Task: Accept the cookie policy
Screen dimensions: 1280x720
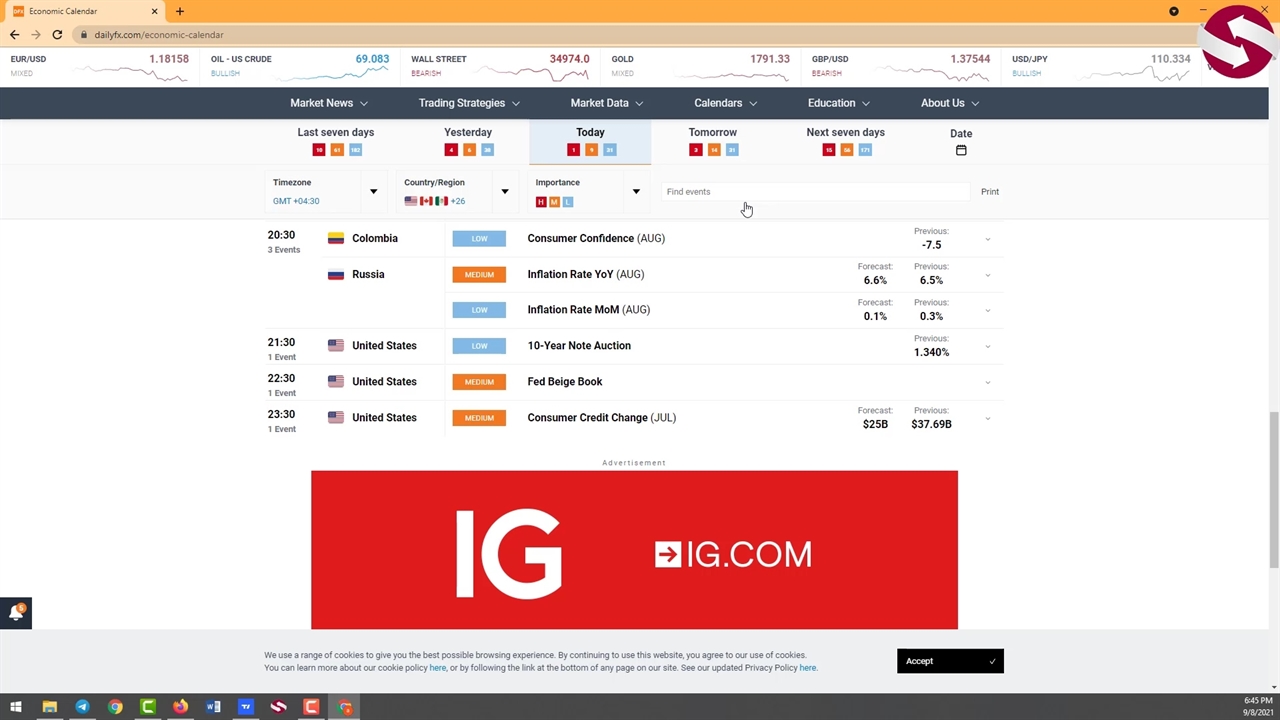Action: [x=949, y=661]
